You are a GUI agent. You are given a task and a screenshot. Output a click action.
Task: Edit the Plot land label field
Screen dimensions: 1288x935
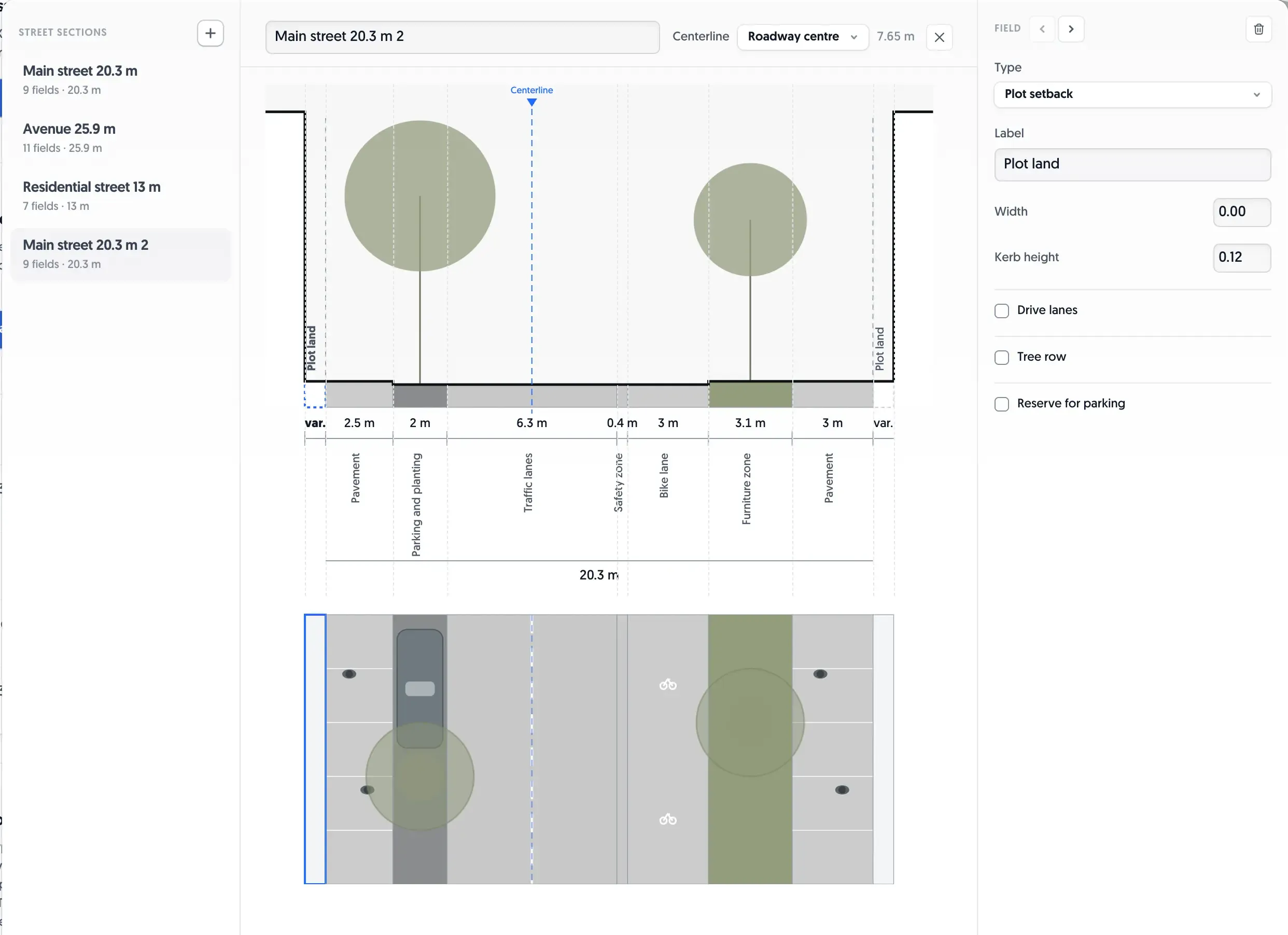point(1132,164)
